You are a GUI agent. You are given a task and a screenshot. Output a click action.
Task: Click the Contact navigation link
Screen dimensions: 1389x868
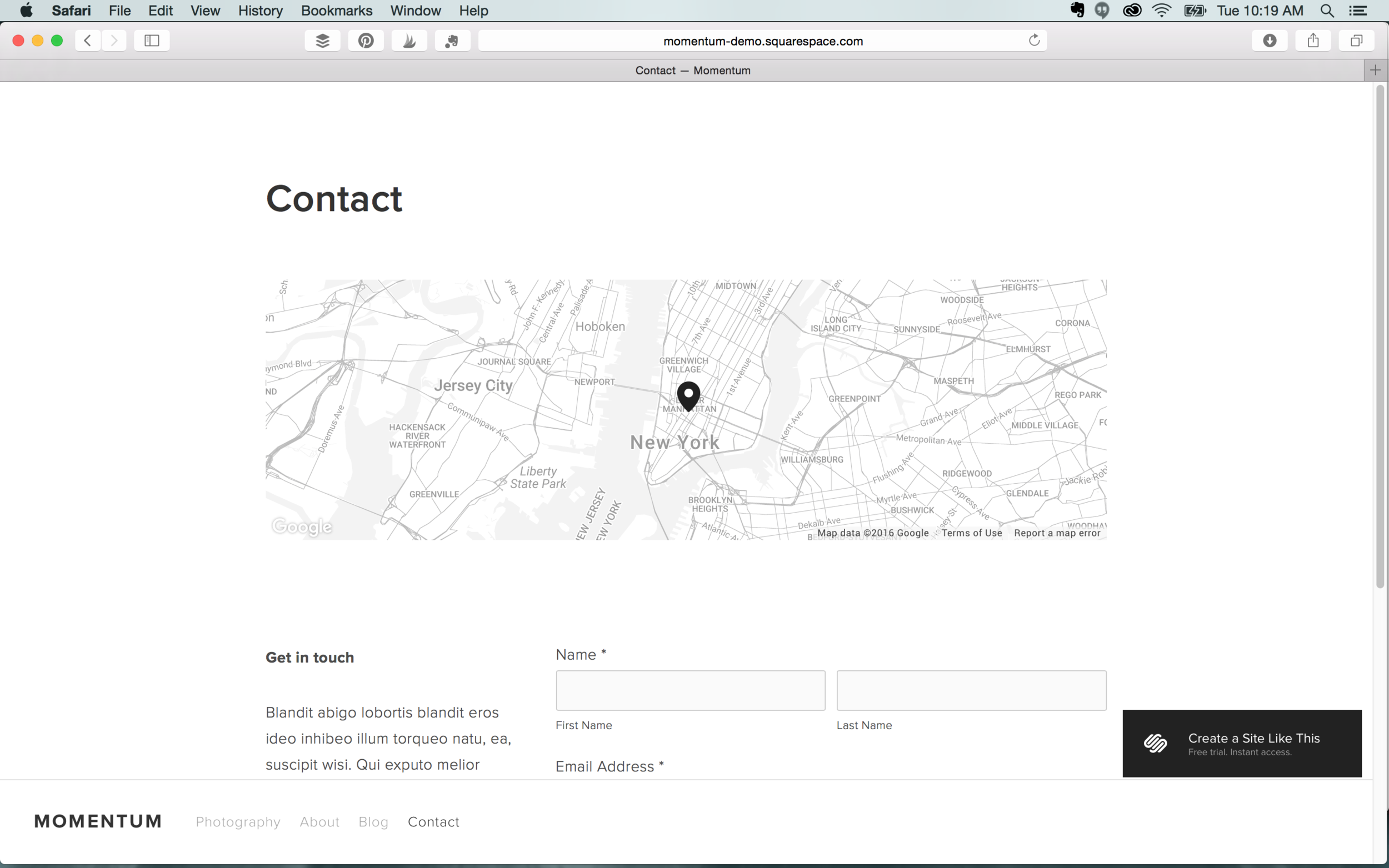[x=433, y=821]
